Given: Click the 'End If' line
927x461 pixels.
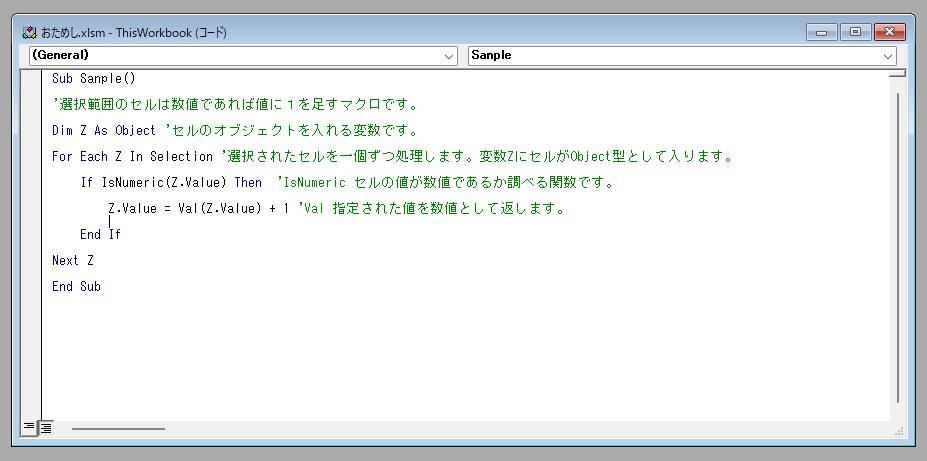Looking at the screenshot, I should [101, 235].
